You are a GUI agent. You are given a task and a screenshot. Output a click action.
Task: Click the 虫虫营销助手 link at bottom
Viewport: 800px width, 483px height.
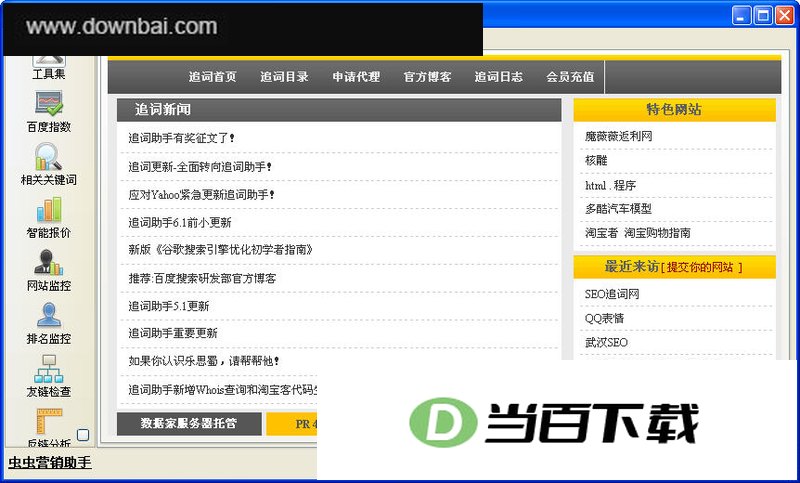point(50,463)
